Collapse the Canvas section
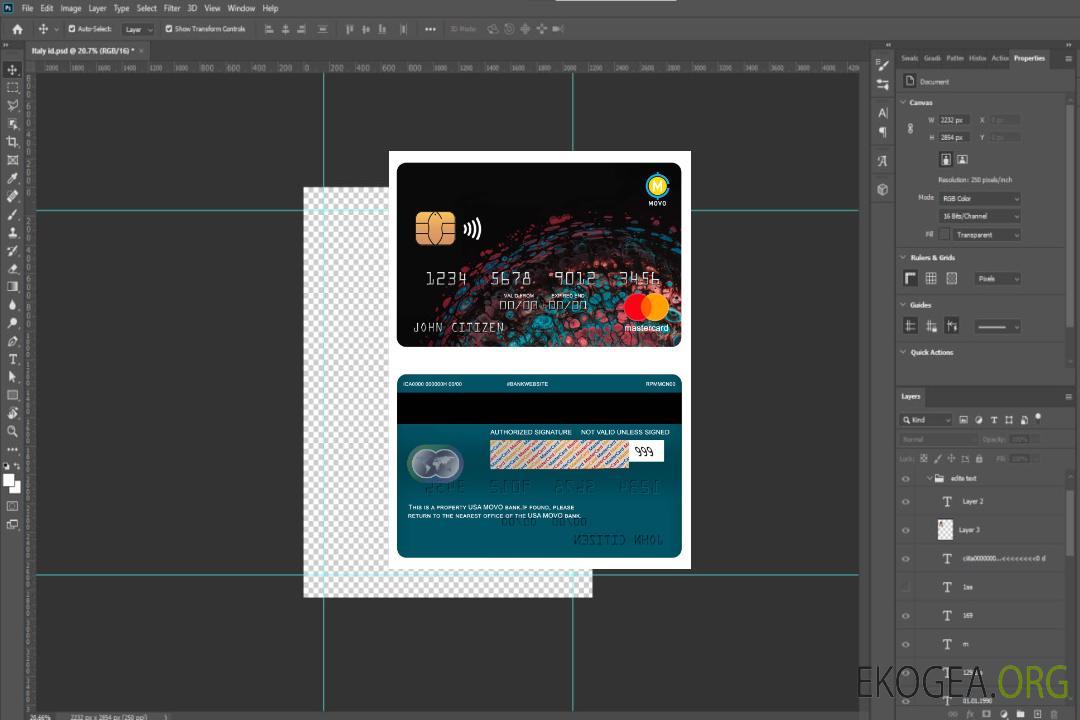This screenshot has width=1080, height=720. point(904,102)
